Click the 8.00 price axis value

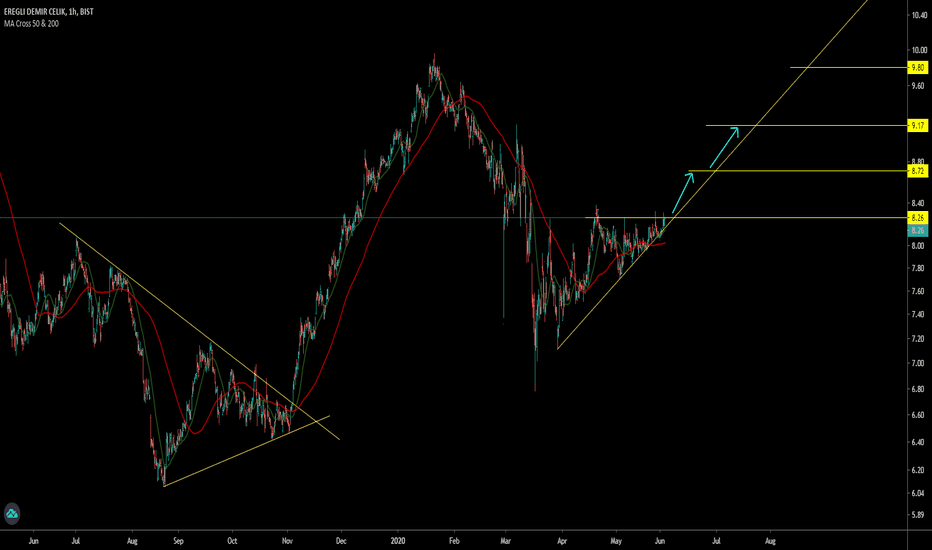pos(918,246)
